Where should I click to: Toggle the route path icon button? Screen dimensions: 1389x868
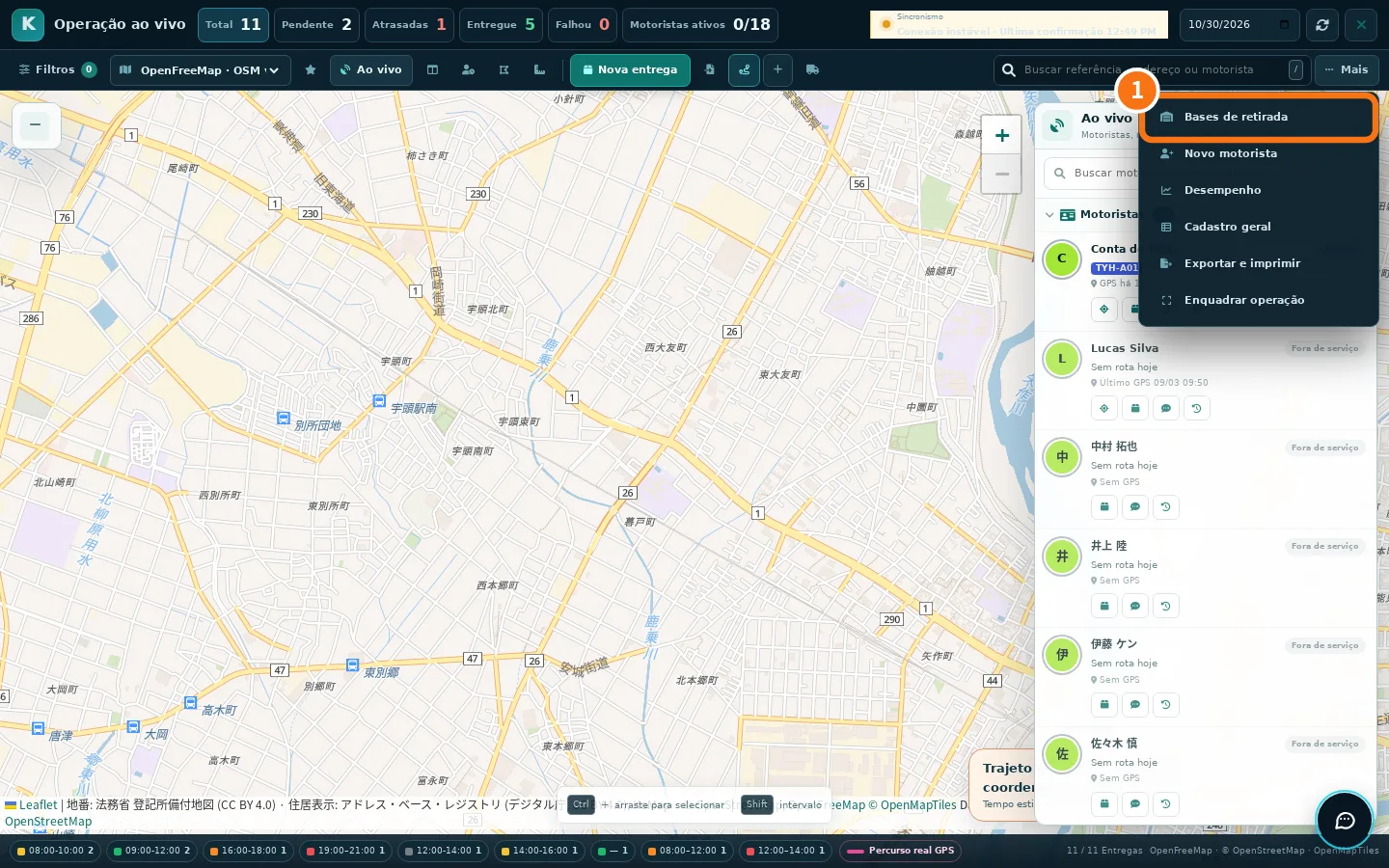pyautogui.click(x=744, y=69)
